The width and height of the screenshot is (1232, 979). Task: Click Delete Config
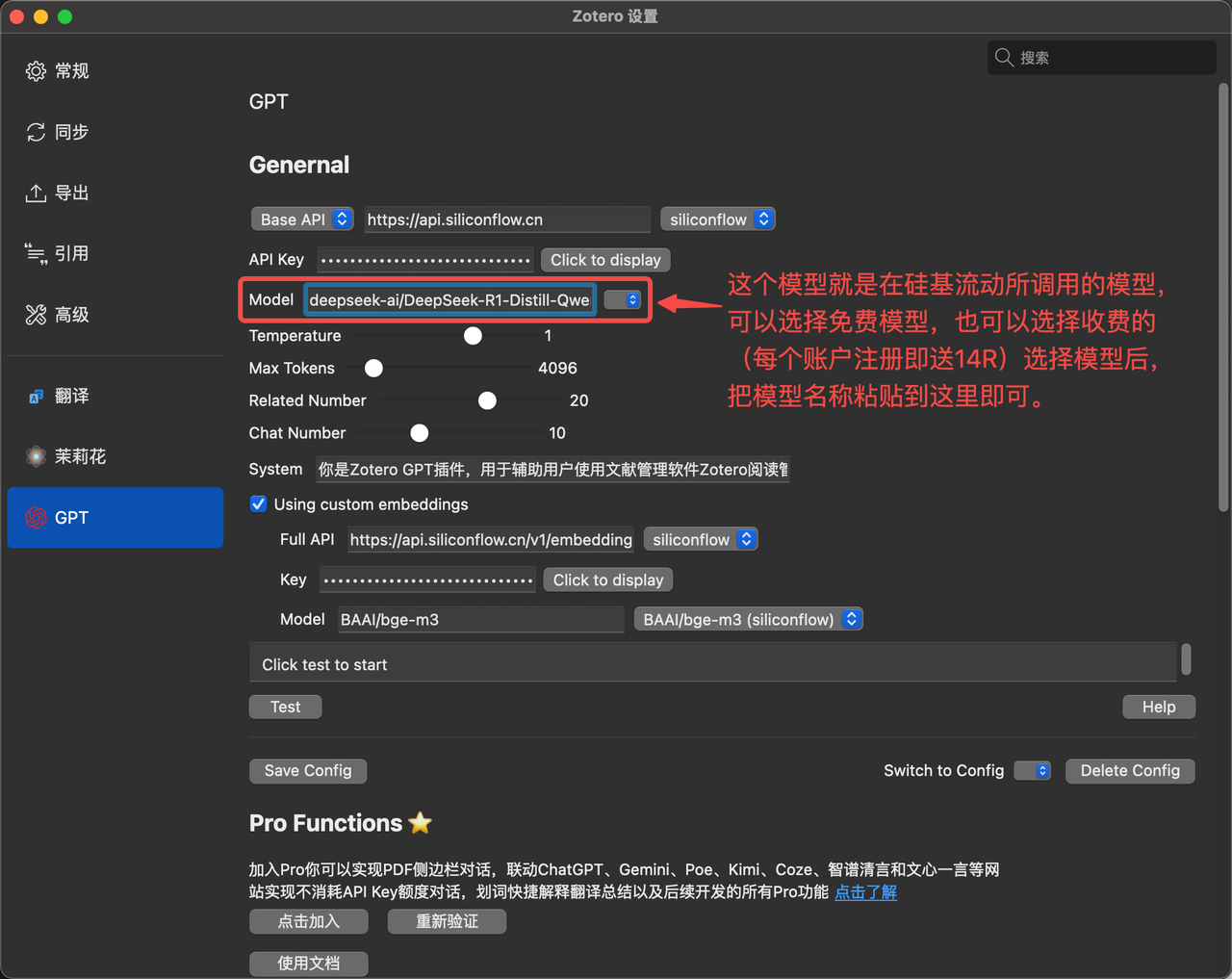pyautogui.click(x=1130, y=771)
